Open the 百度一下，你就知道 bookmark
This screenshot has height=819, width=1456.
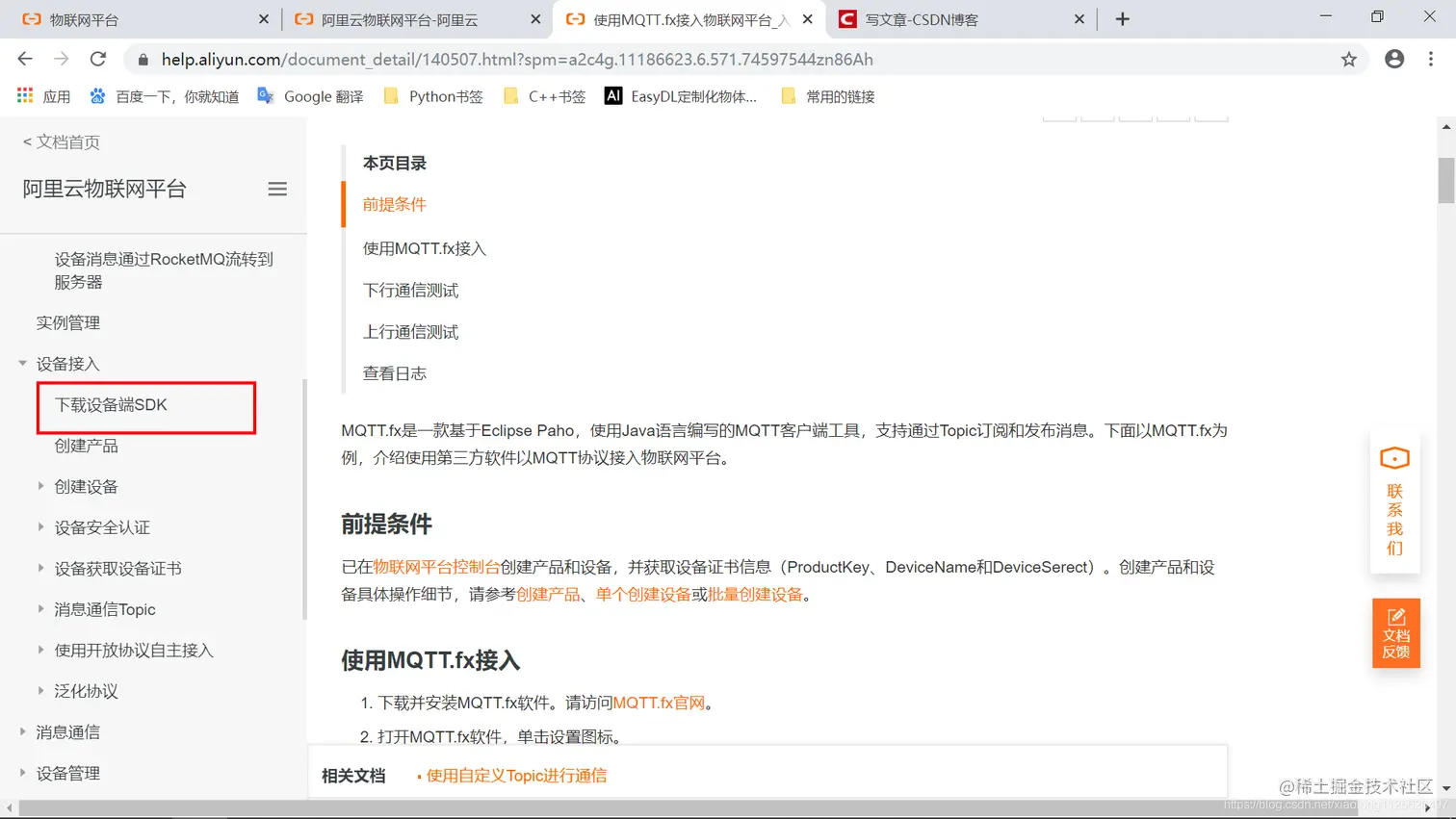pyautogui.click(x=164, y=96)
